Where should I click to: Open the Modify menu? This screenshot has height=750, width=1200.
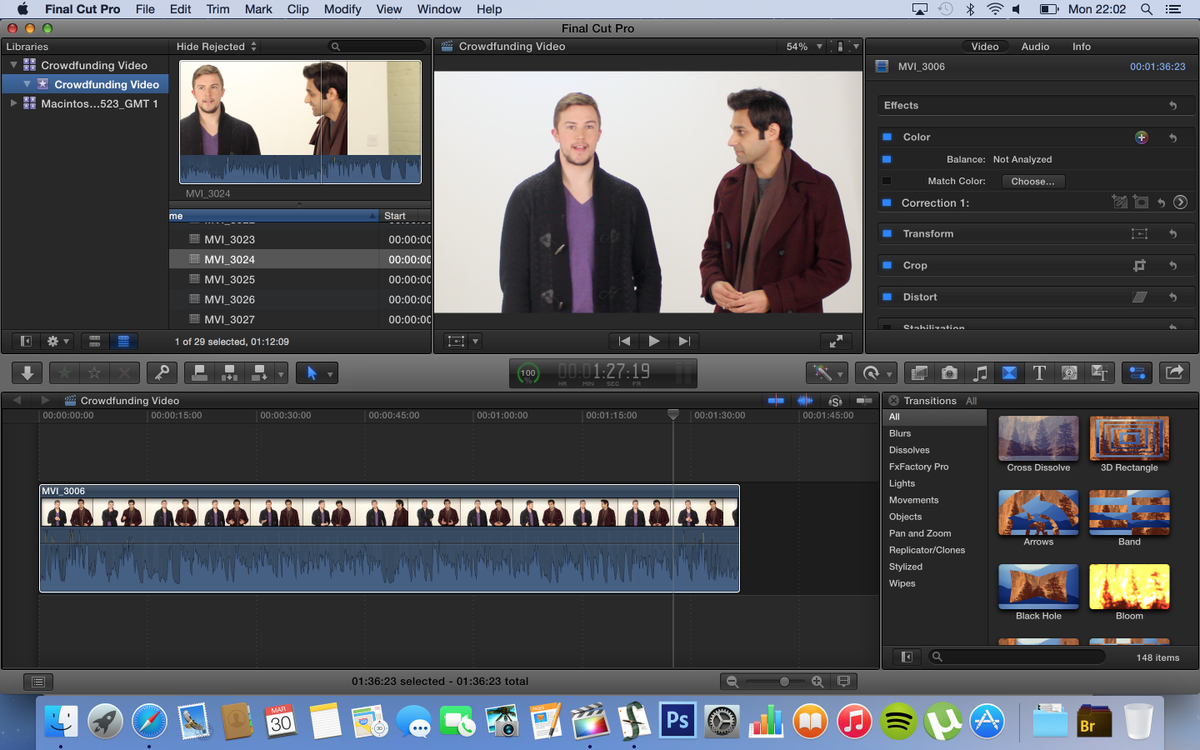[x=342, y=9]
